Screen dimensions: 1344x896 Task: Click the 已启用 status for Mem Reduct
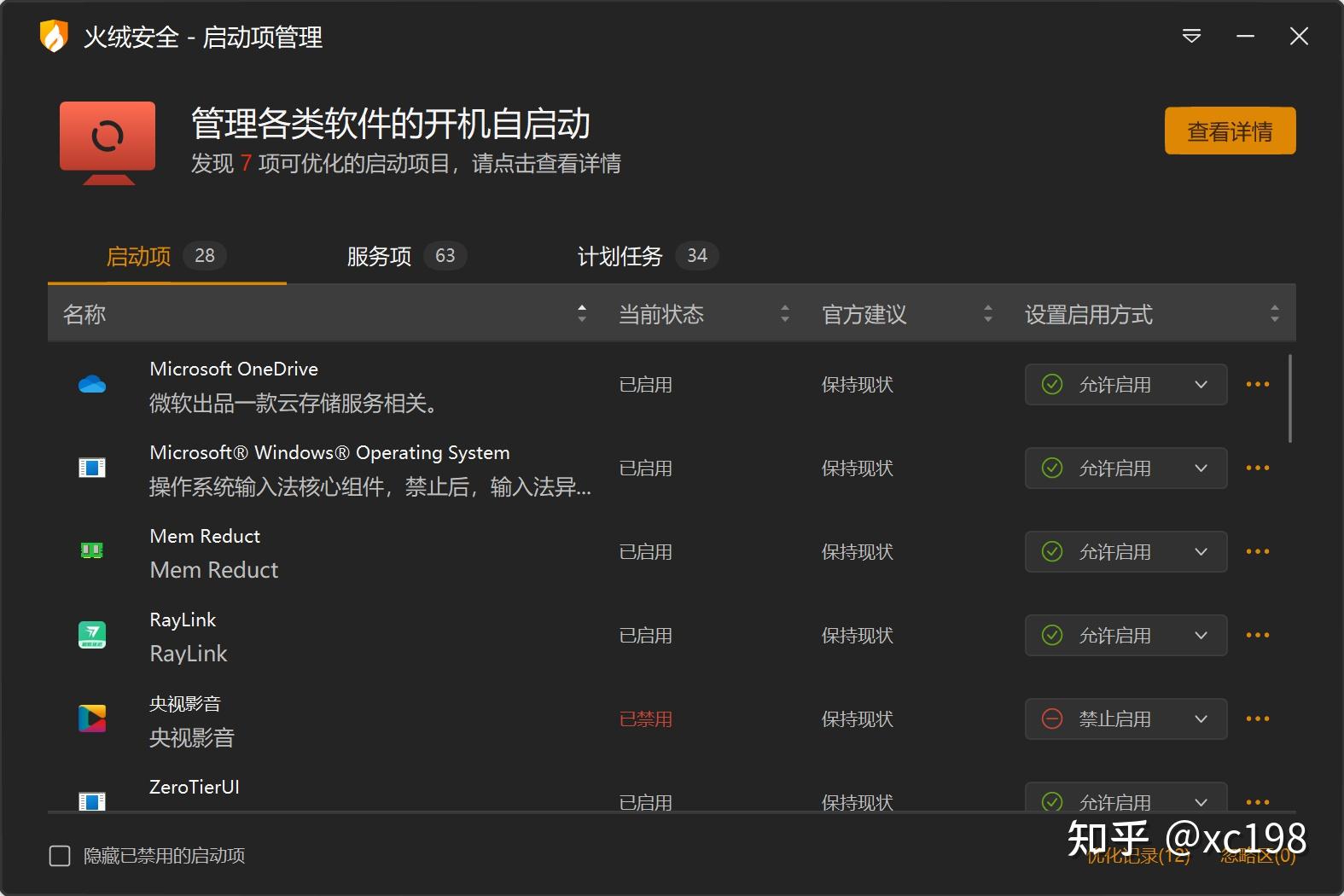(x=646, y=552)
